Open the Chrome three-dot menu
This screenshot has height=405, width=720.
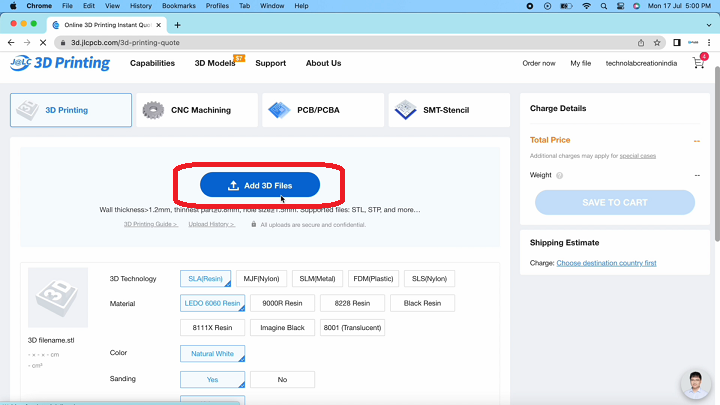(709, 43)
